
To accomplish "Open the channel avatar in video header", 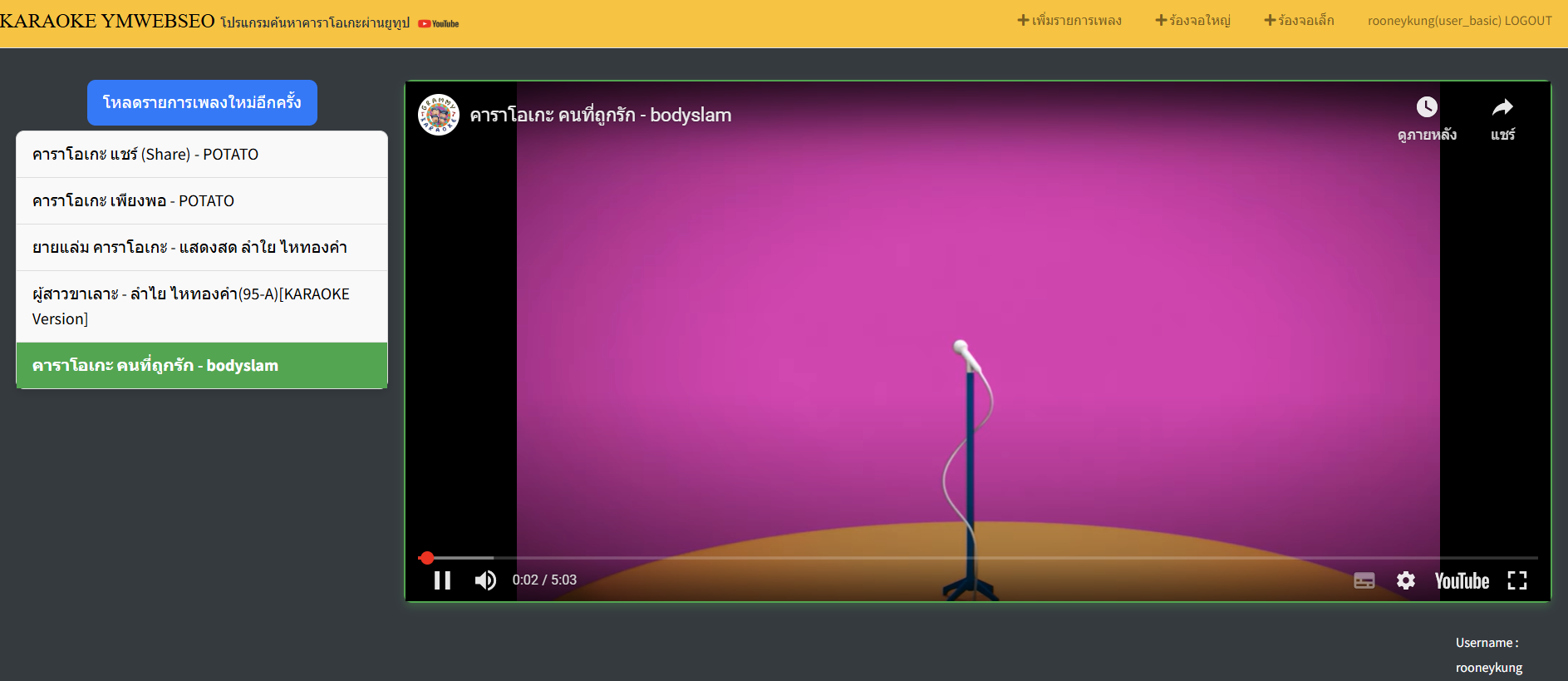I will click(x=438, y=115).
